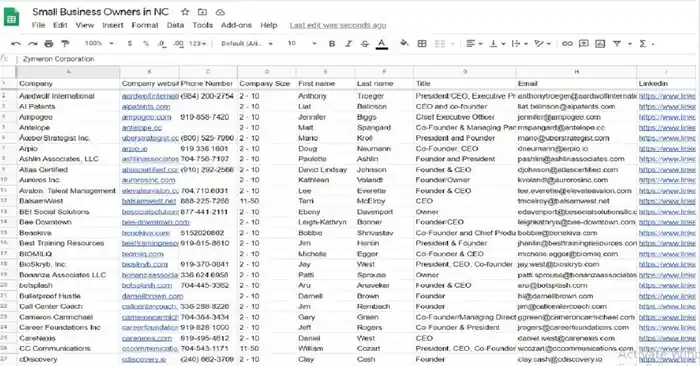Open the Help menu
700x366 pixels.
pos(268,25)
